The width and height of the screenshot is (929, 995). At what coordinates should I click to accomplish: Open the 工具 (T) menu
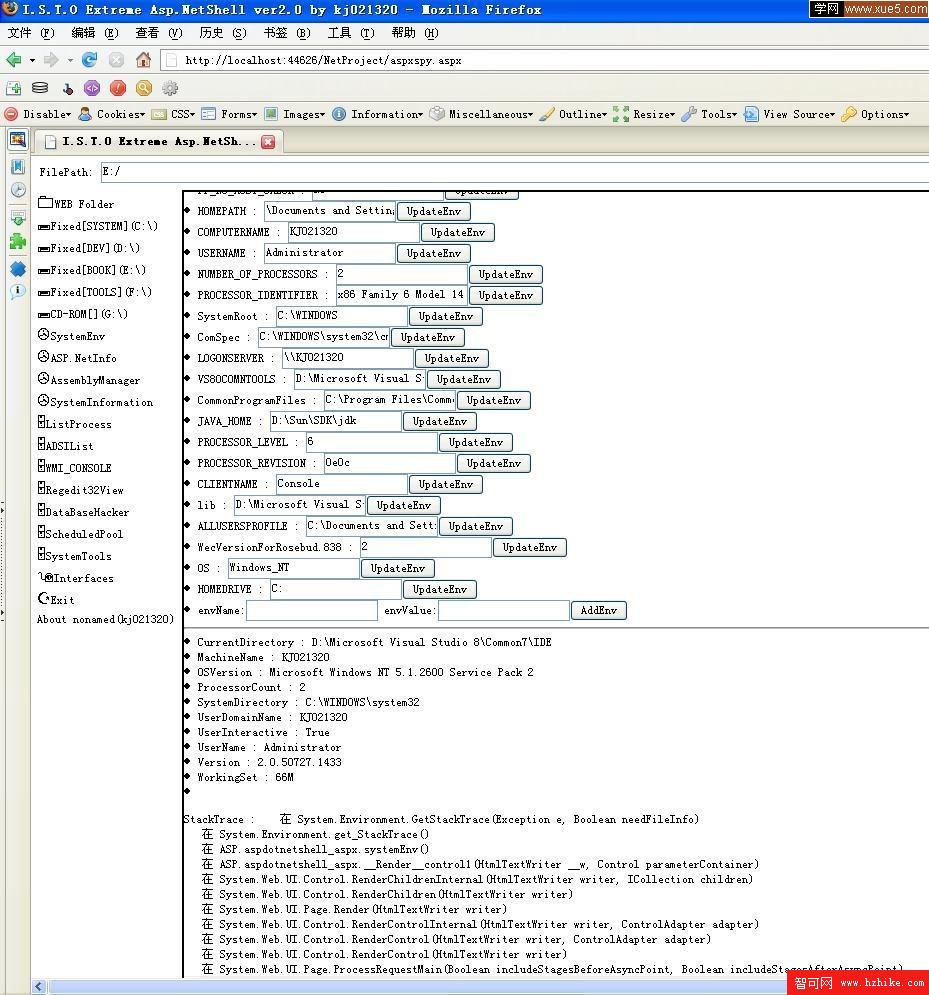tap(351, 33)
